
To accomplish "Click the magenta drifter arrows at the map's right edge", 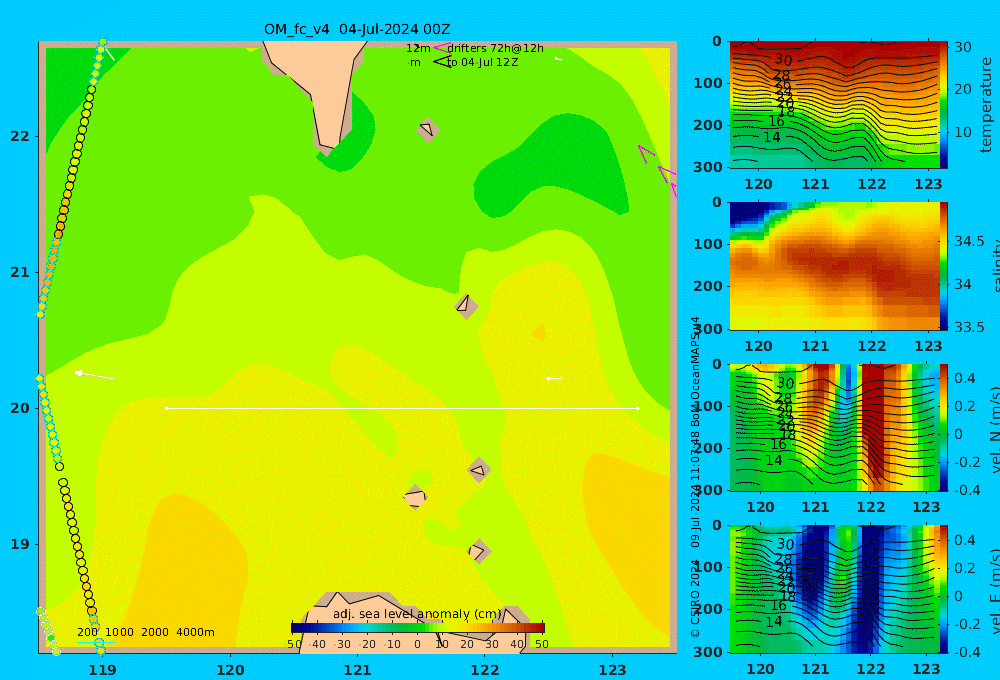I will [658, 170].
